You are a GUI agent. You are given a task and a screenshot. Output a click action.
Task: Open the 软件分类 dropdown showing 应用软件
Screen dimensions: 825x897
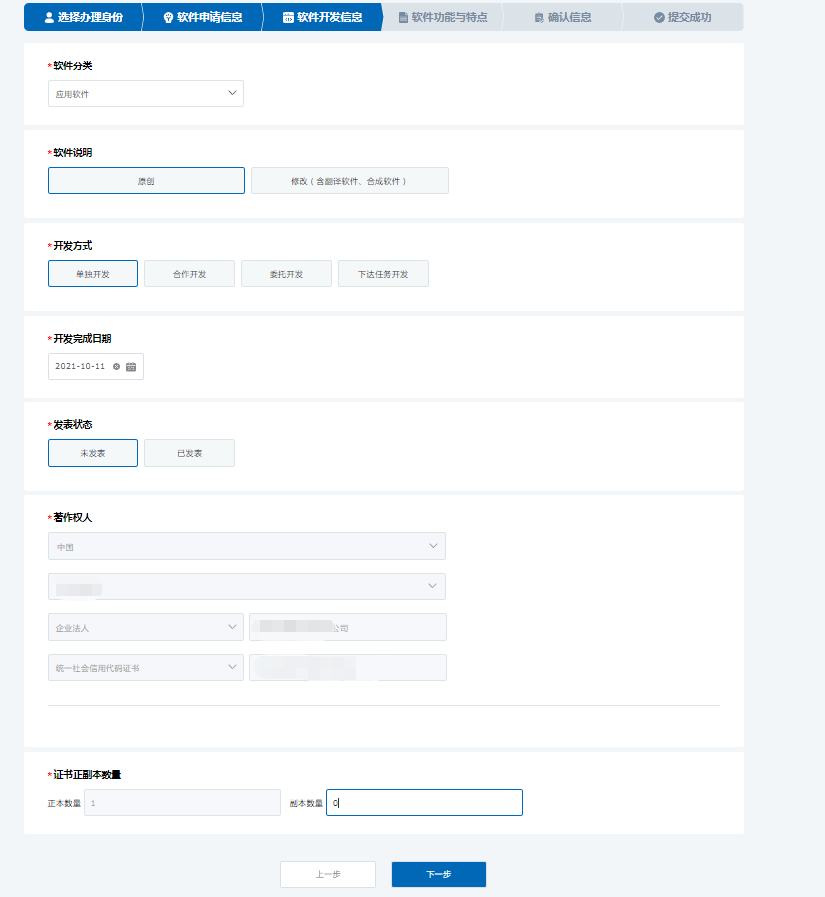[146, 93]
